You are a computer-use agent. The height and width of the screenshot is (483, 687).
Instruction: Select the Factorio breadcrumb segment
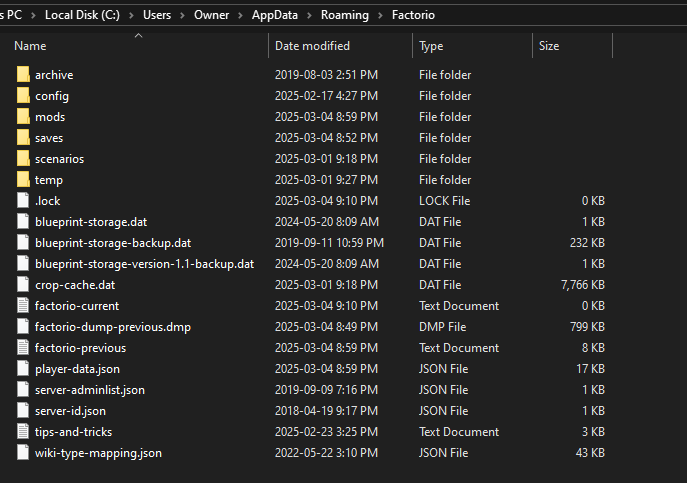pos(413,15)
